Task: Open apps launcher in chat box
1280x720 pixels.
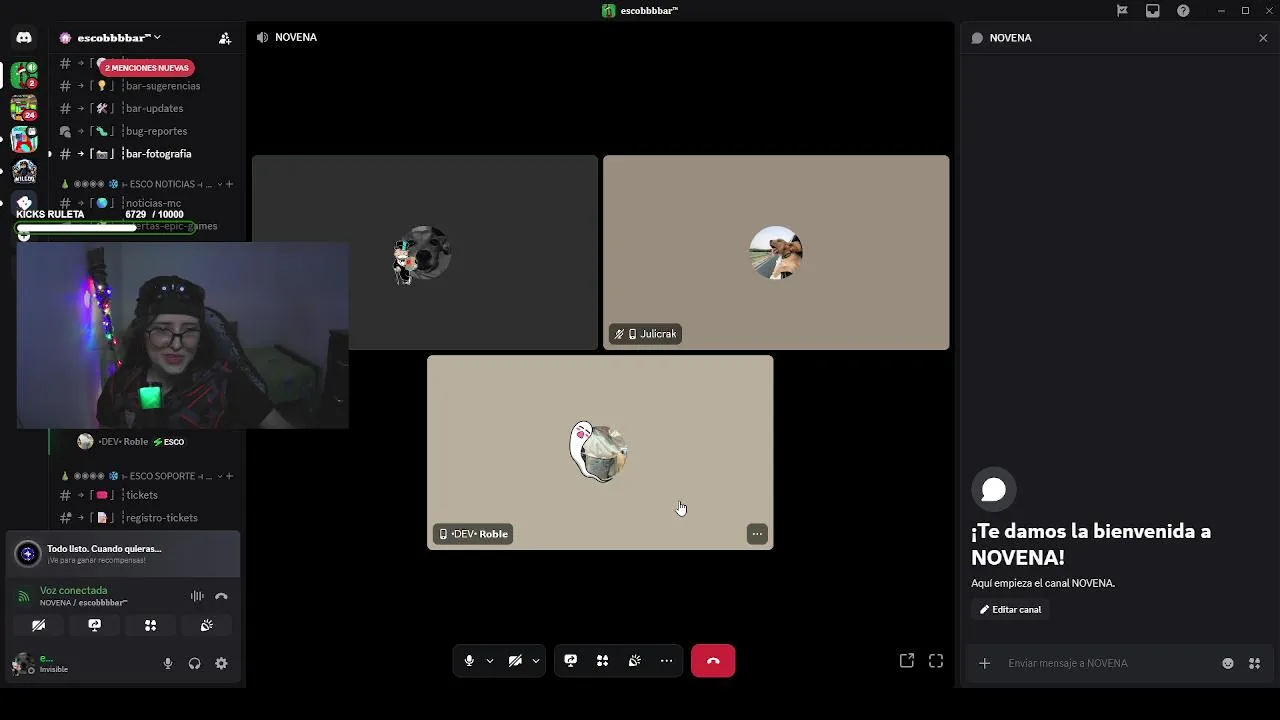Action: [1254, 663]
